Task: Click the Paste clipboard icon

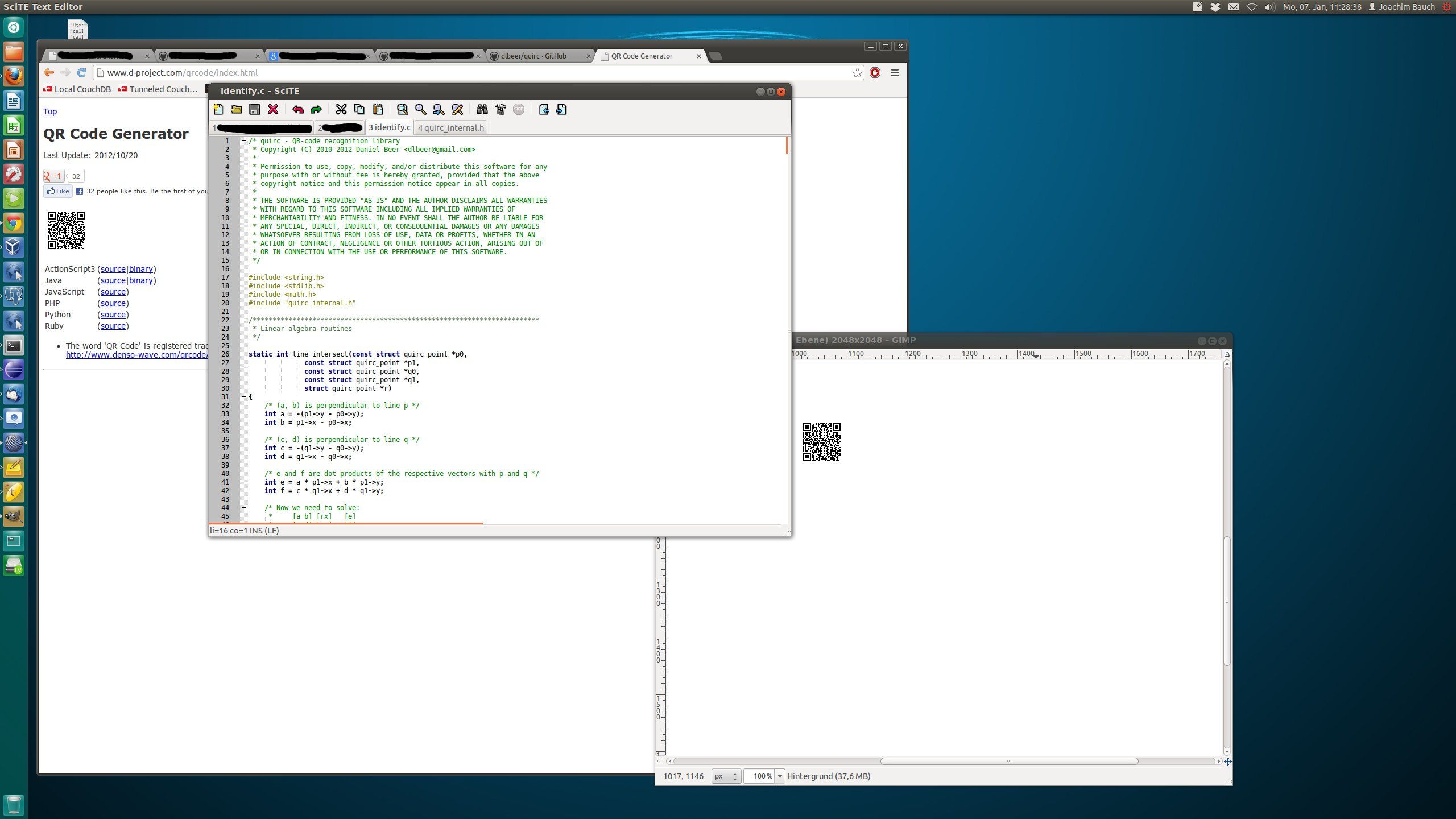Action: pyautogui.click(x=378, y=109)
